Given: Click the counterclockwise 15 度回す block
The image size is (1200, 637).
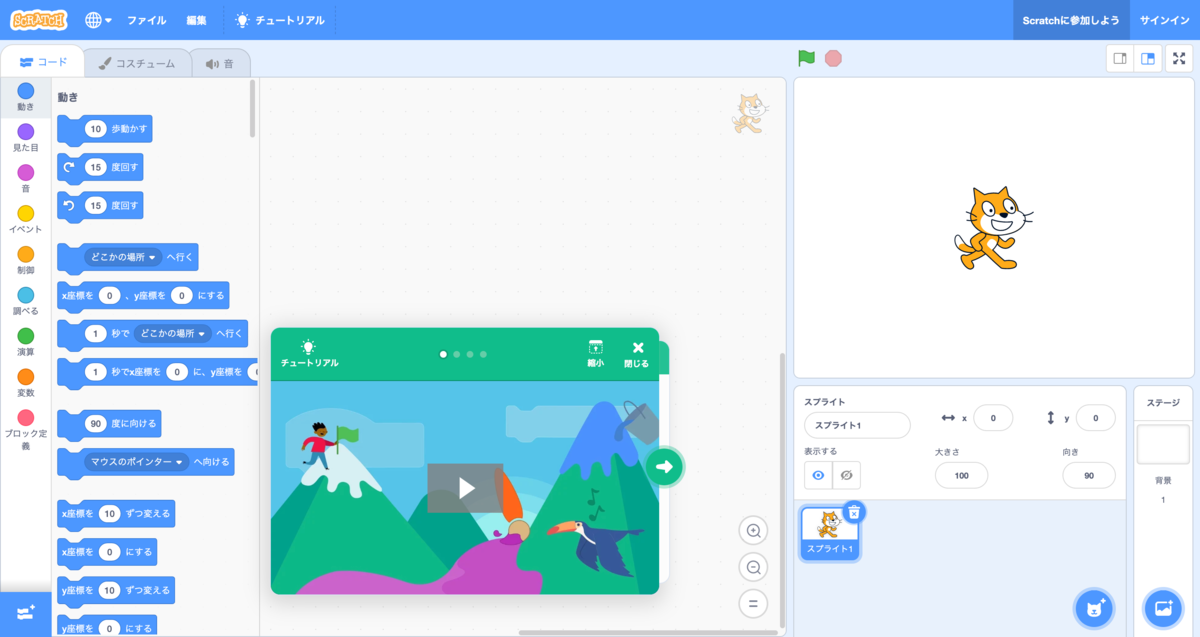Looking at the screenshot, I should coord(100,206).
